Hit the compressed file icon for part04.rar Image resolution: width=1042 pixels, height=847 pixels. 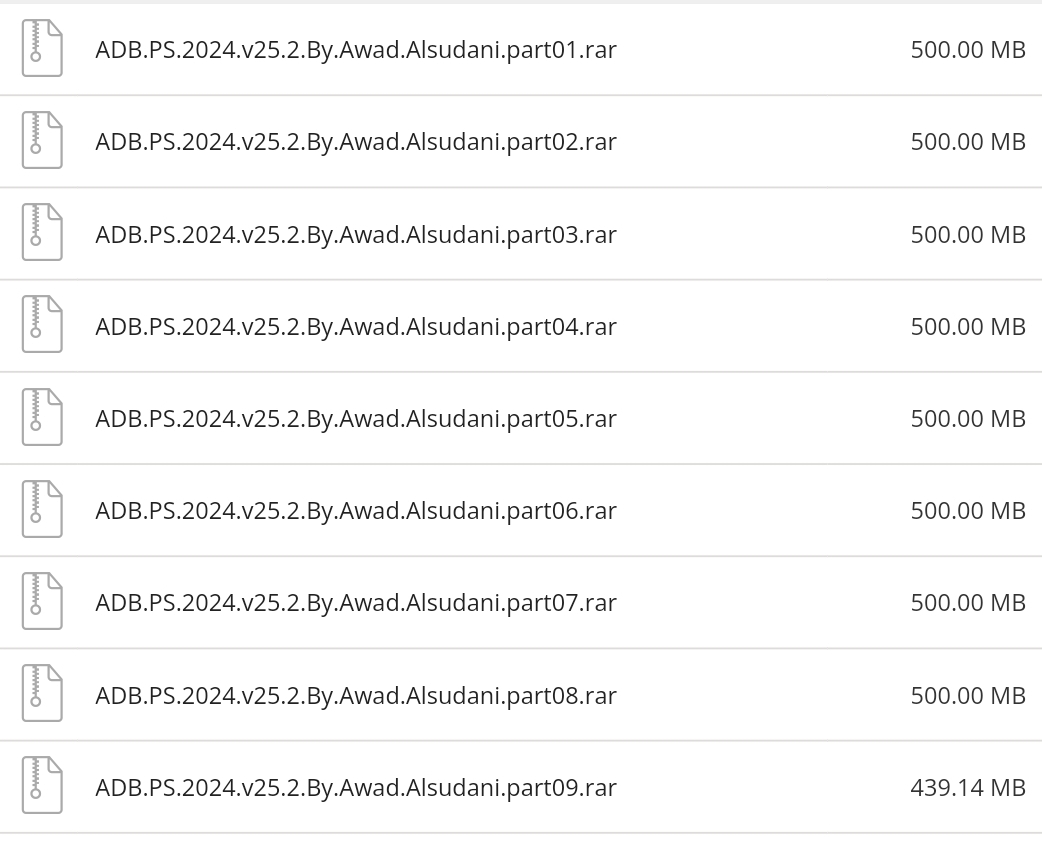click(x=42, y=325)
